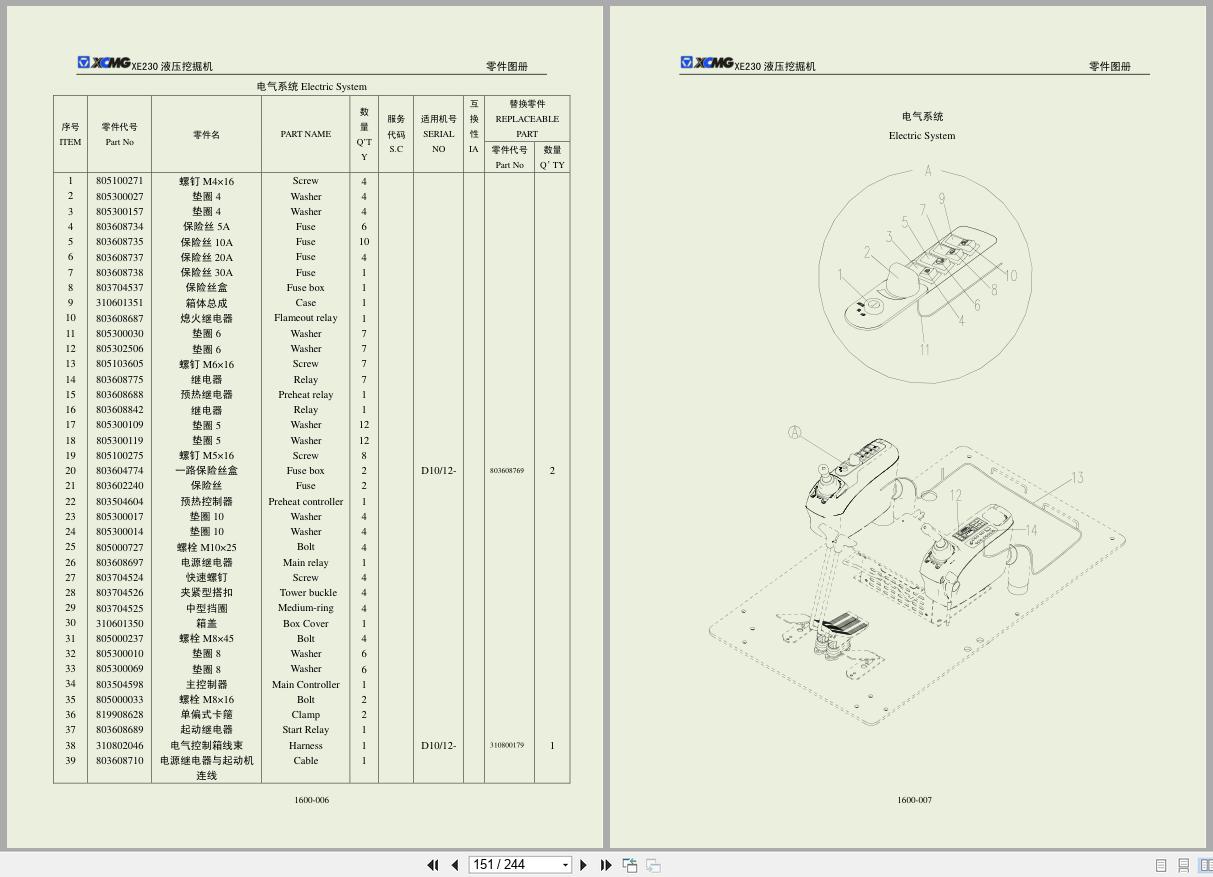Click the XCMG logo on right page

(707, 63)
